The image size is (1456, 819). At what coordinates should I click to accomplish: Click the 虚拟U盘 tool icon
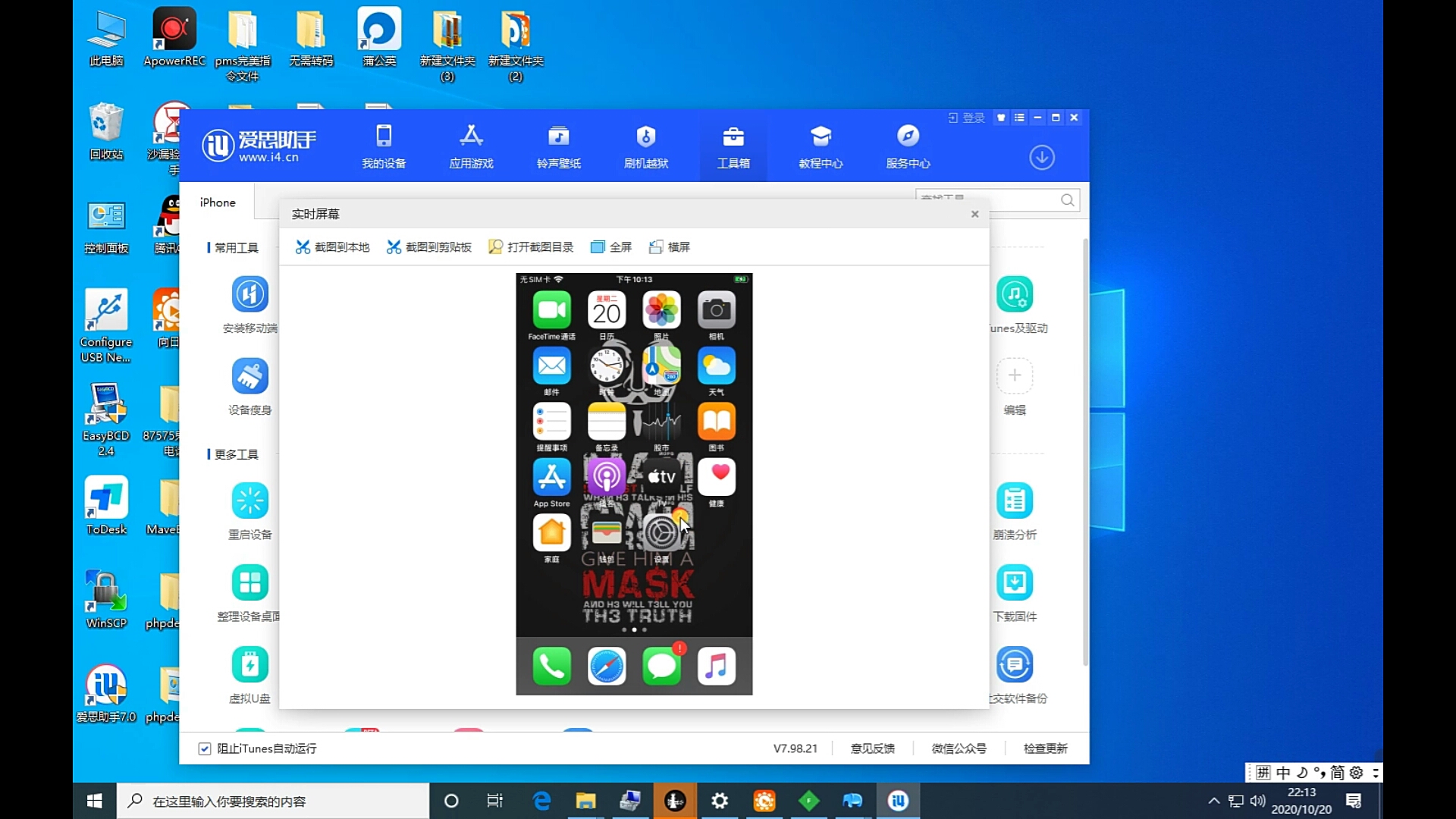pos(250,664)
